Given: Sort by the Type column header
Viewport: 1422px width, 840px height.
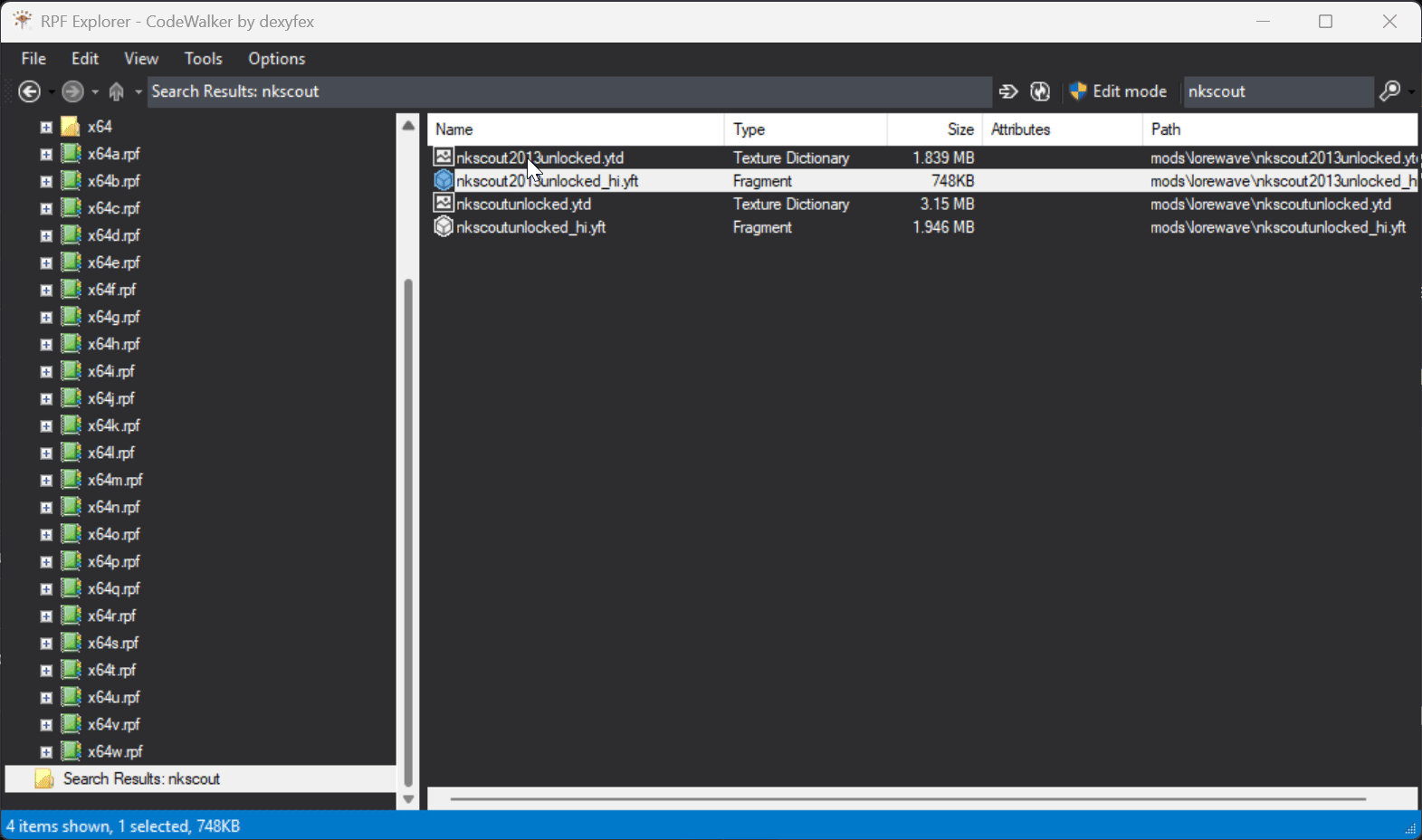Looking at the screenshot, I should (x=806, y=129).
